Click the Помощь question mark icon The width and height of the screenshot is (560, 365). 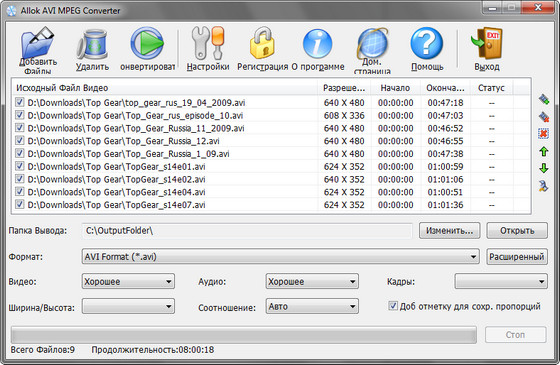427,44
